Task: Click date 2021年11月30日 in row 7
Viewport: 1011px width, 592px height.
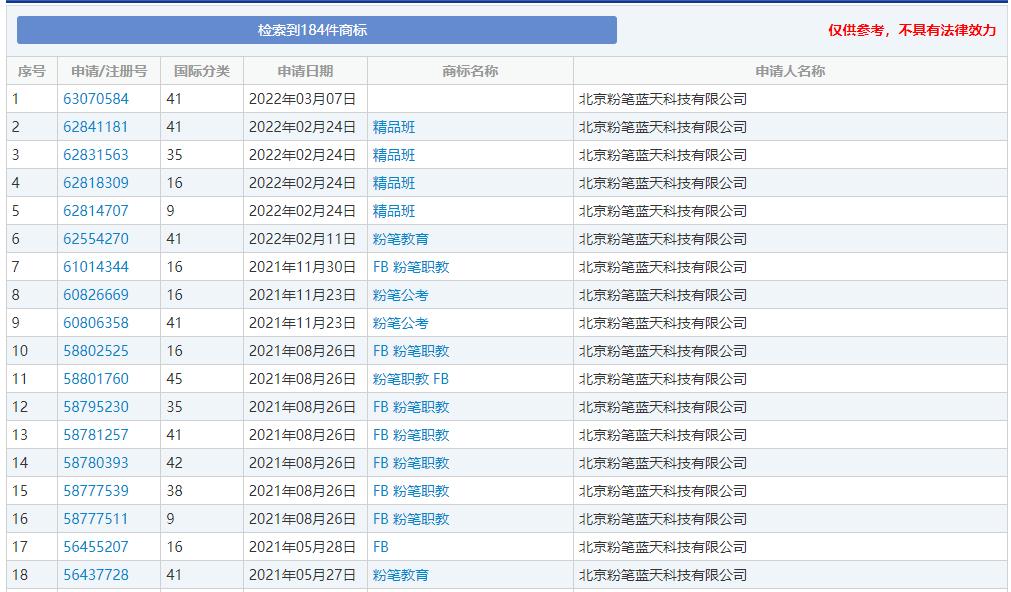Action: click(302, 267)
